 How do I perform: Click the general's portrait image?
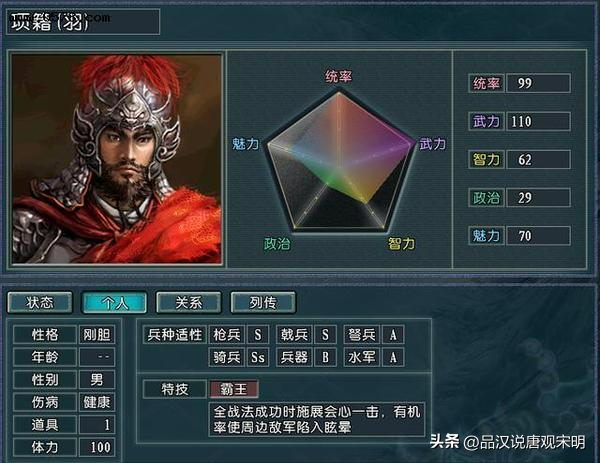[117, 158]
